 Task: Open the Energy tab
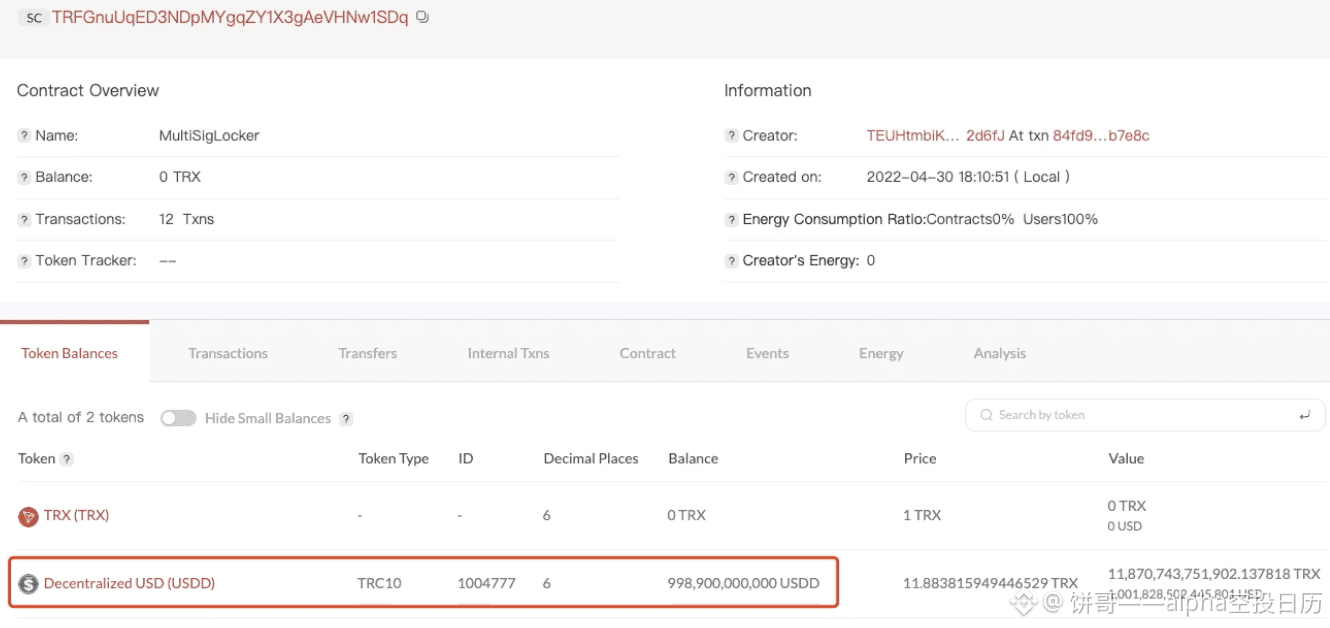coord(881,353)
